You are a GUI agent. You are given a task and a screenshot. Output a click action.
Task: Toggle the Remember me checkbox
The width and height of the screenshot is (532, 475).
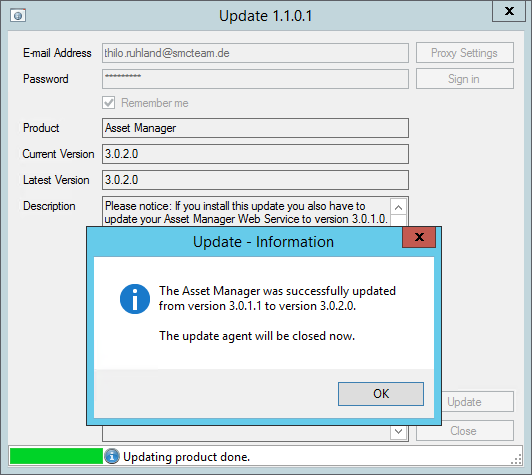point(109,102)
